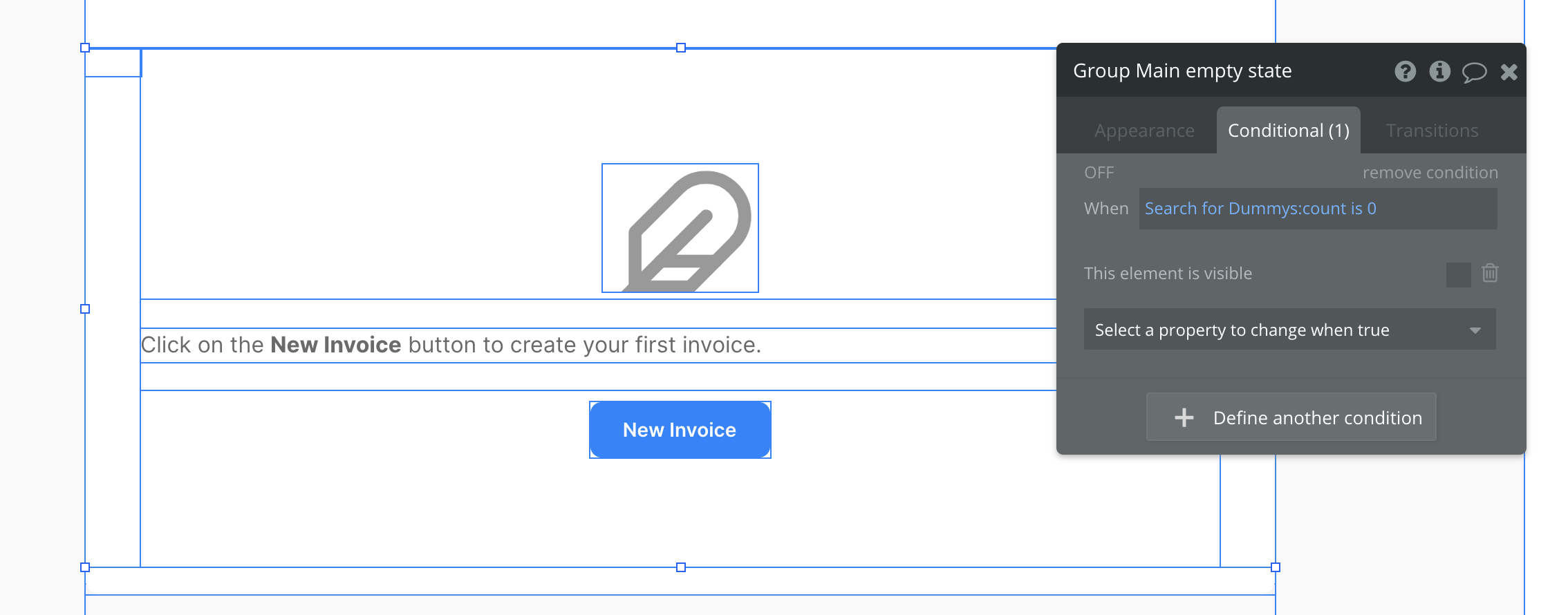Select the New Invoice button on canvas
1568x615 pixels.
pos(680,430)
